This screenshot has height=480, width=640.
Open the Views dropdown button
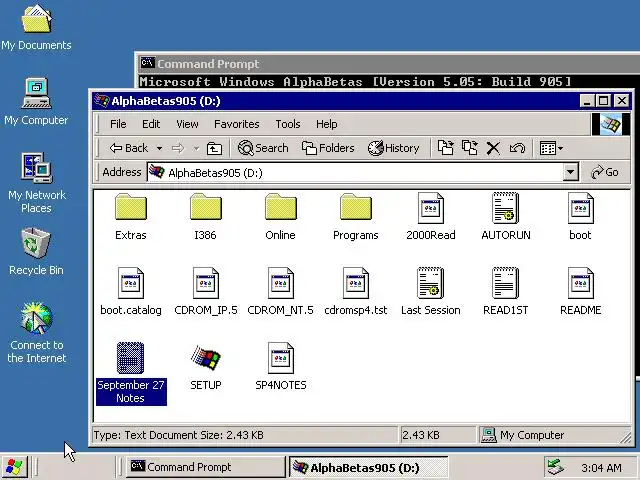click(x=551, y=148)
